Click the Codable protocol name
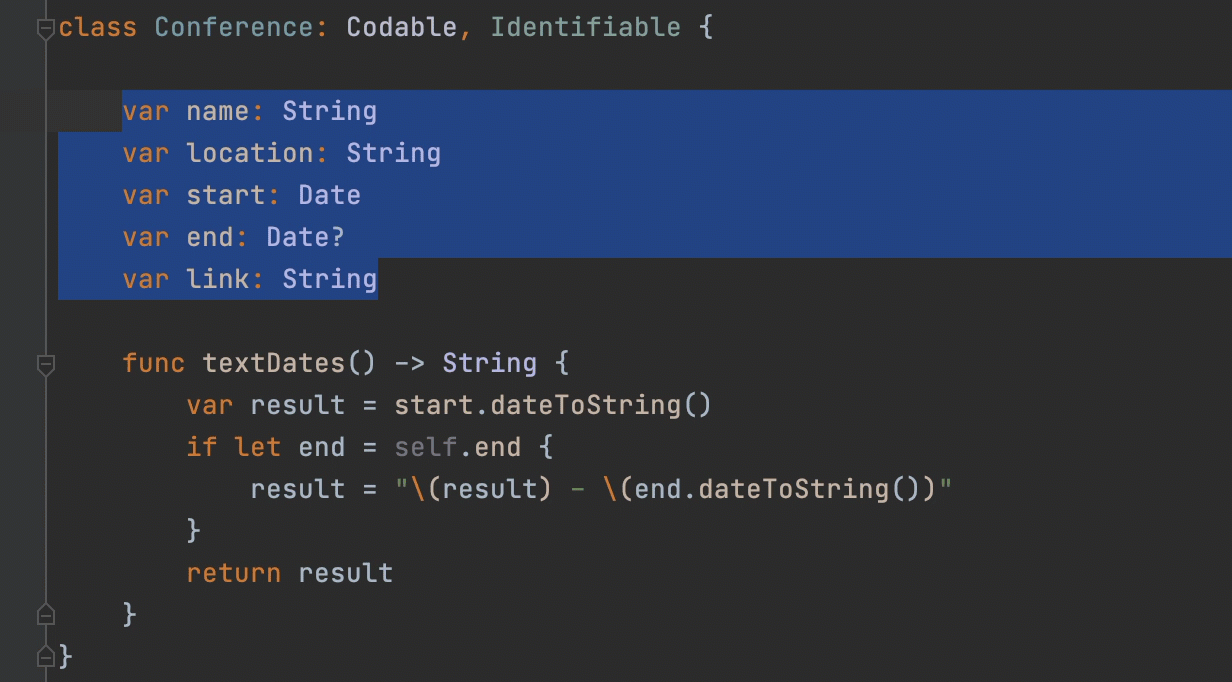This screenshot has width=1232, height=682. pos(402,27)
